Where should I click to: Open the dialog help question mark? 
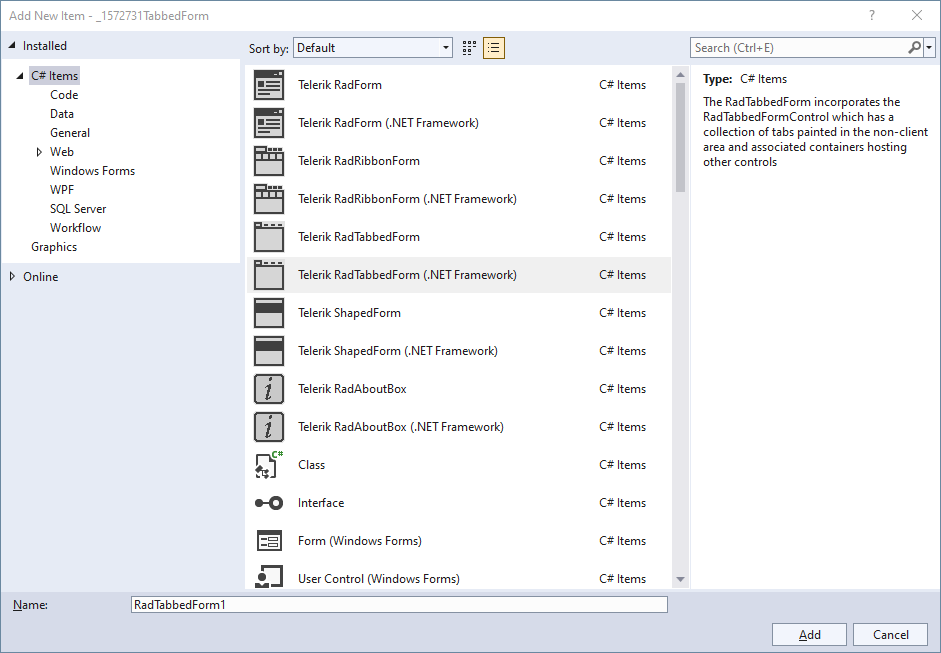click(872, 16)
